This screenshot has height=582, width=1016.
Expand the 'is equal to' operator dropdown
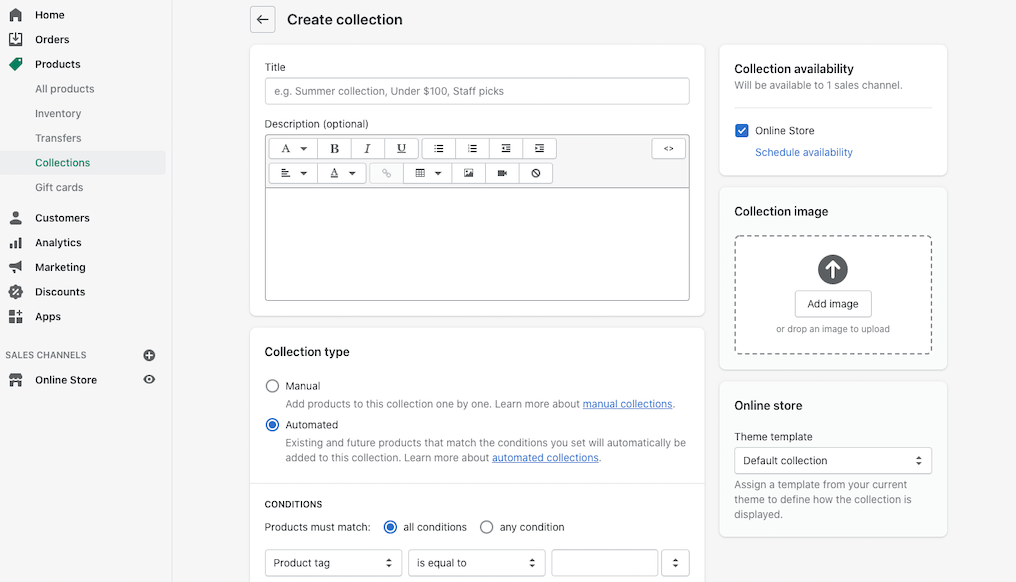476,563
